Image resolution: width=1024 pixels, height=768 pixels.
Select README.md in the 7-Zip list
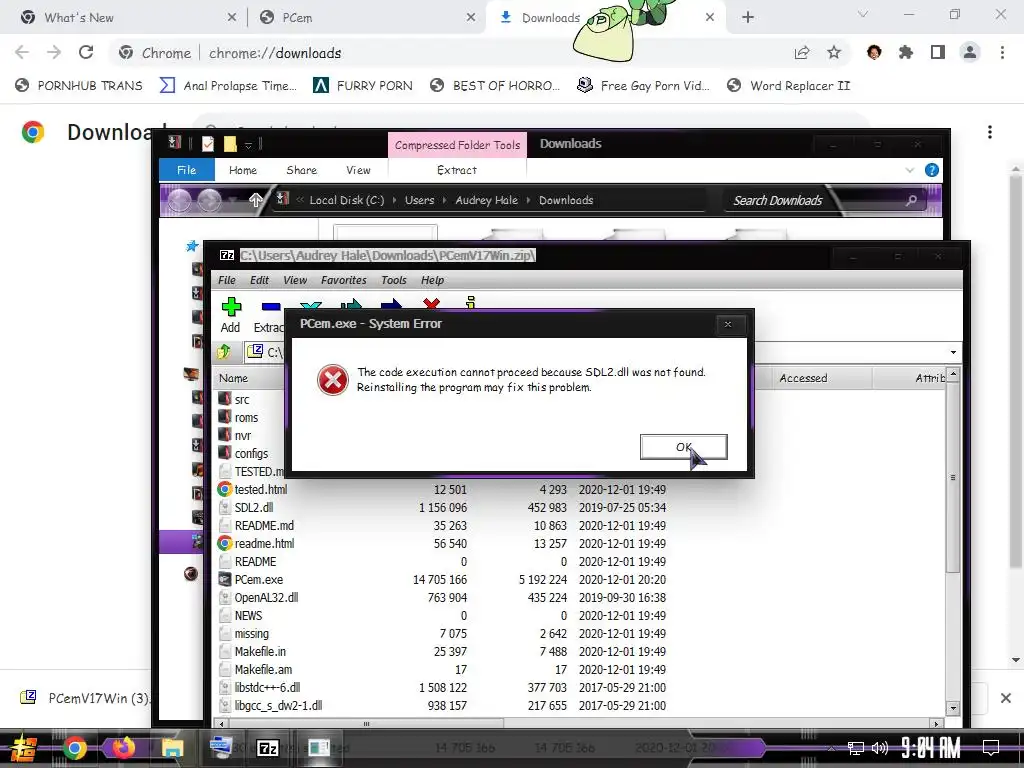click(x=264, y=526)
